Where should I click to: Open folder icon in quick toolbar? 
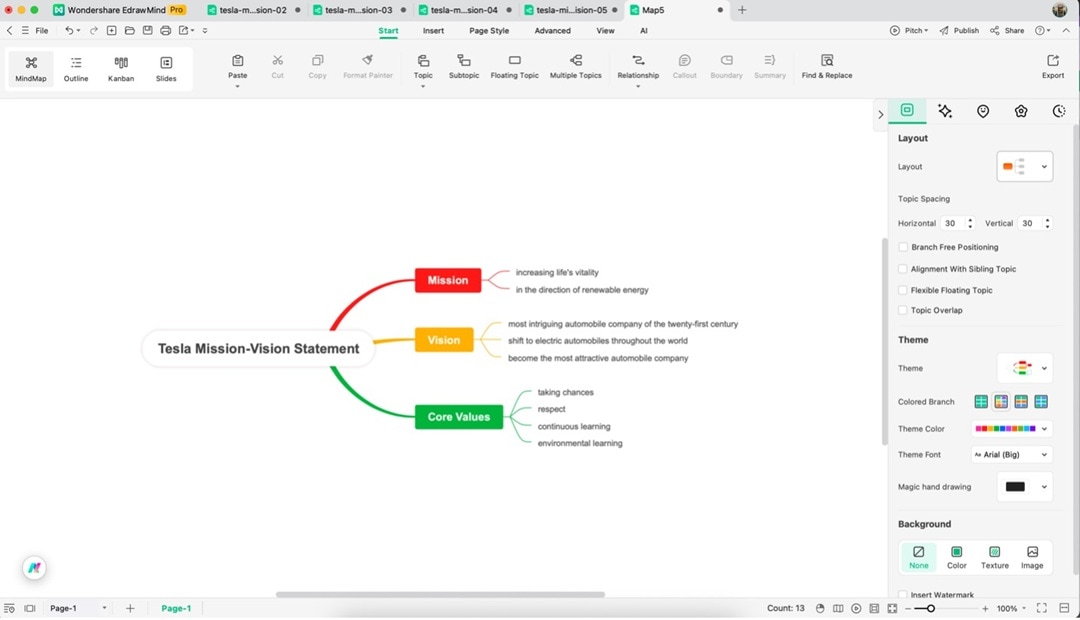(x=129, y=30)
